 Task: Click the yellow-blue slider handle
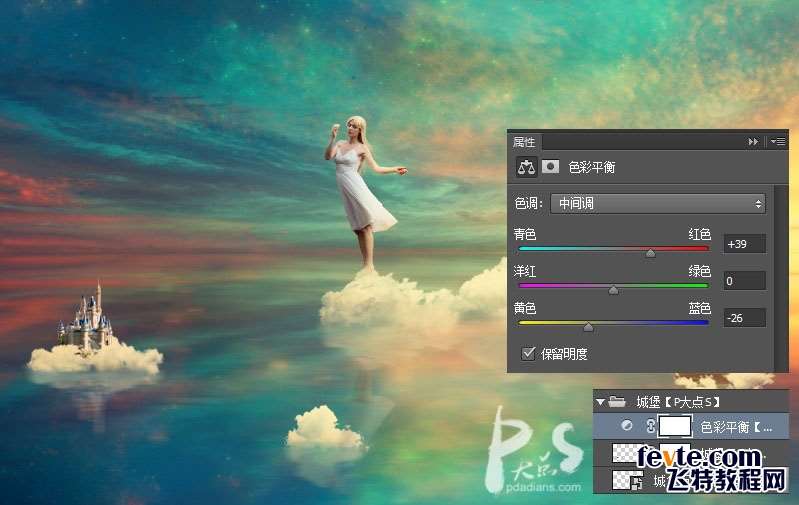pyautogui.click(x=588, y=327)
